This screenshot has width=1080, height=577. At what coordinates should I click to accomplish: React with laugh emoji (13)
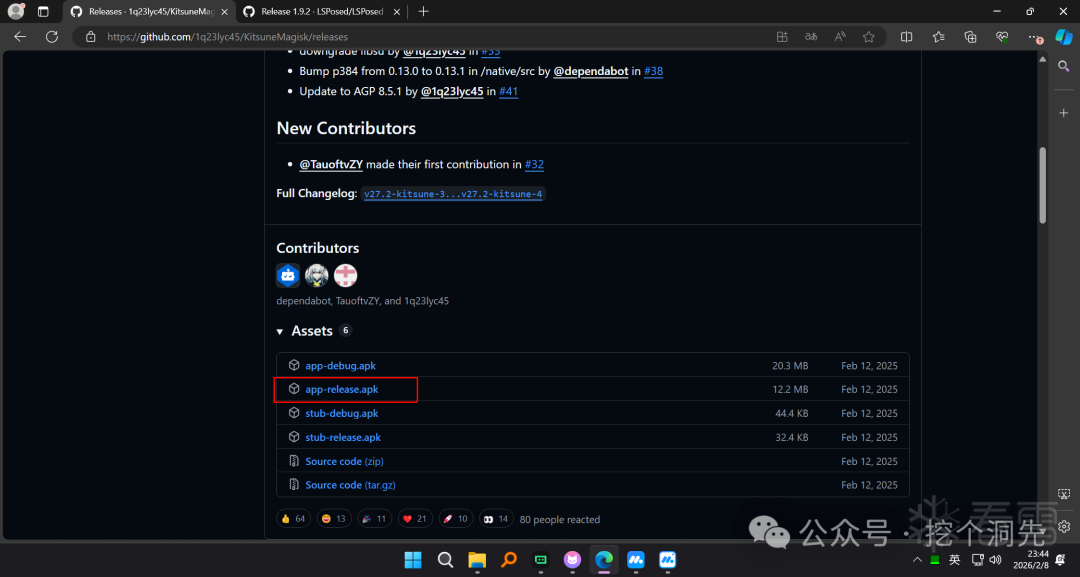[x=334, y=518]
